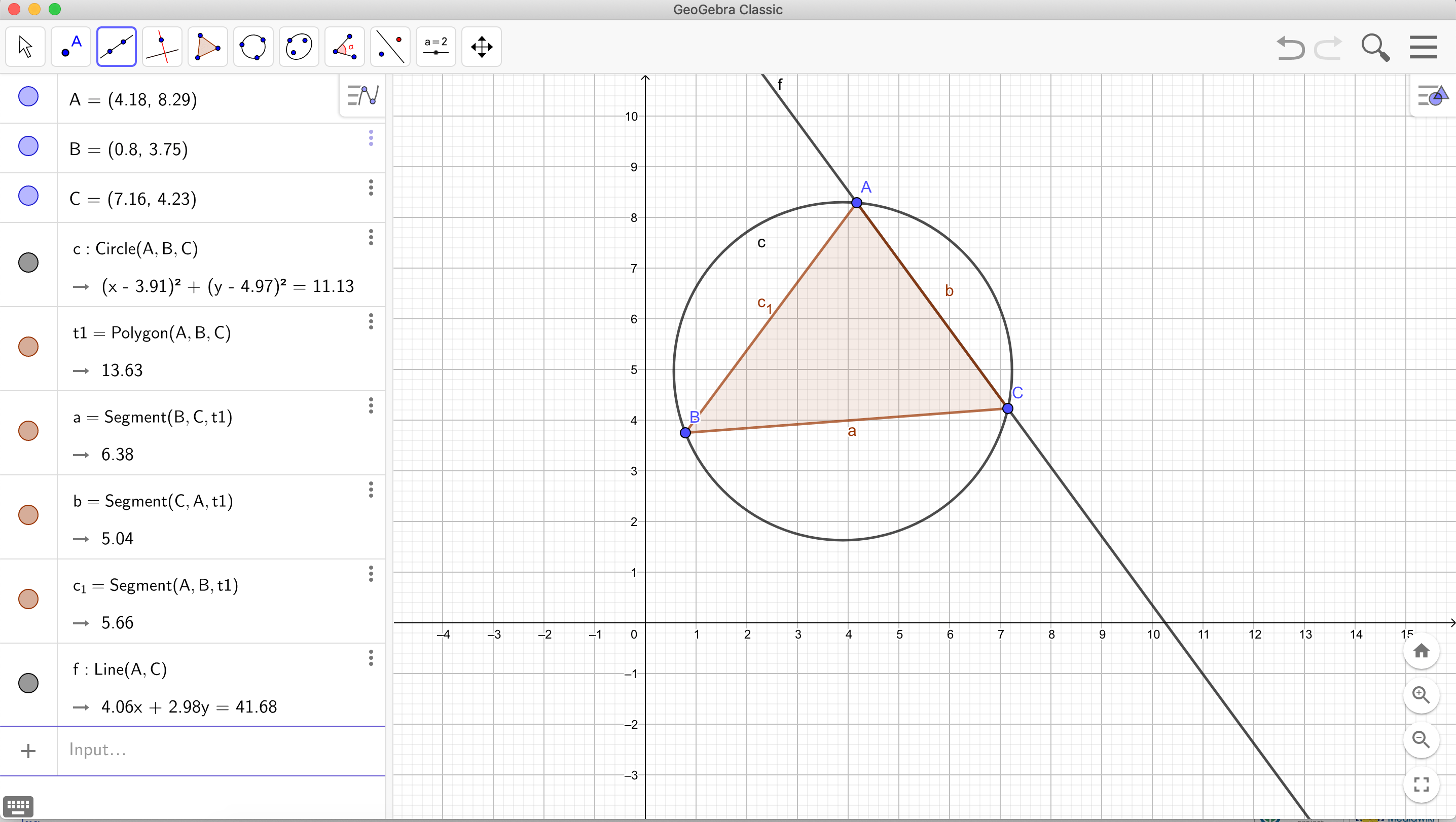The image size is (1456, 822).
Task: Open the three-dot menu for t1 Polygon
Action: pyautogui.click(x=371, y=321)
